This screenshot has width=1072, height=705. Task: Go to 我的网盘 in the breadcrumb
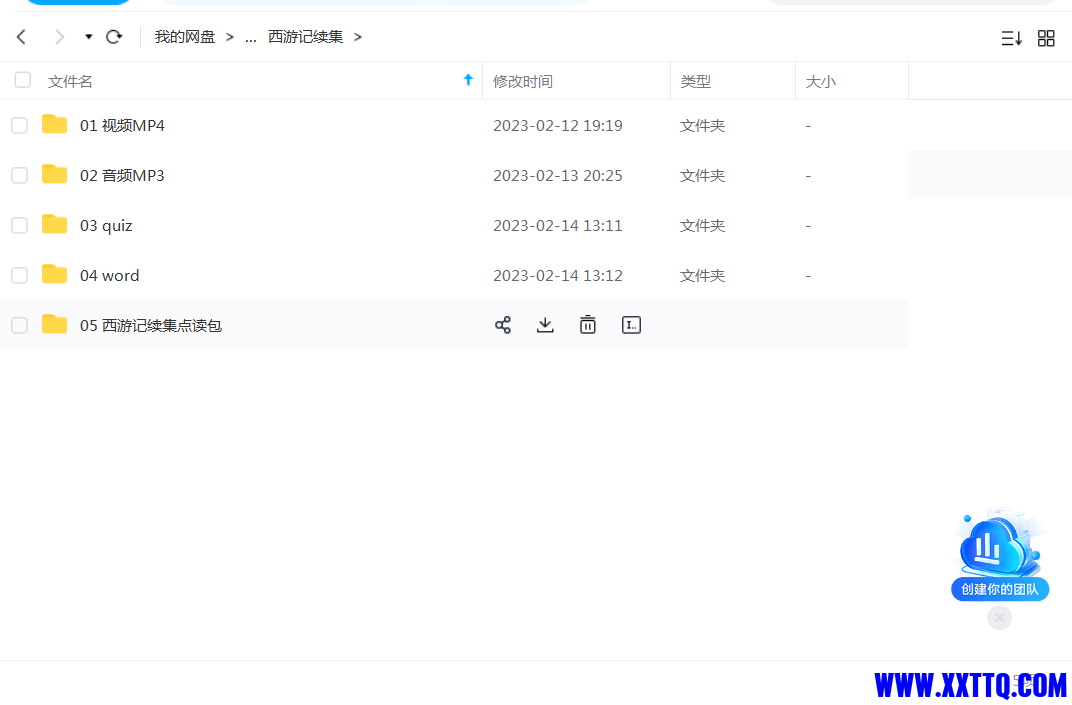(x=185, y=37)
